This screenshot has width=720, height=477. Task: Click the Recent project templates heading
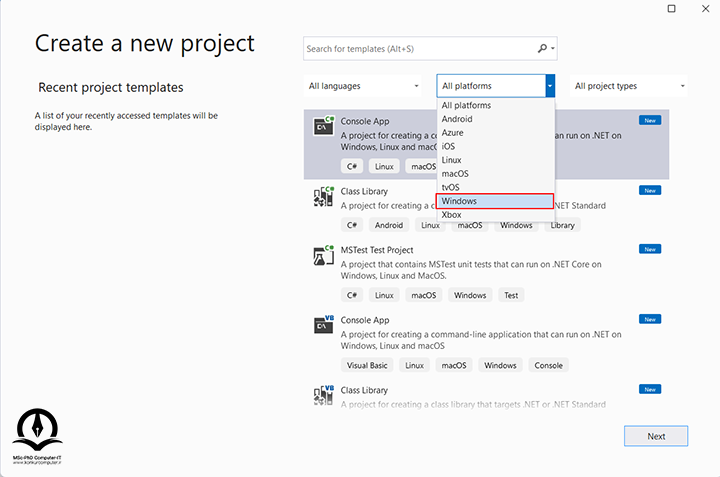tap(111, 87)
